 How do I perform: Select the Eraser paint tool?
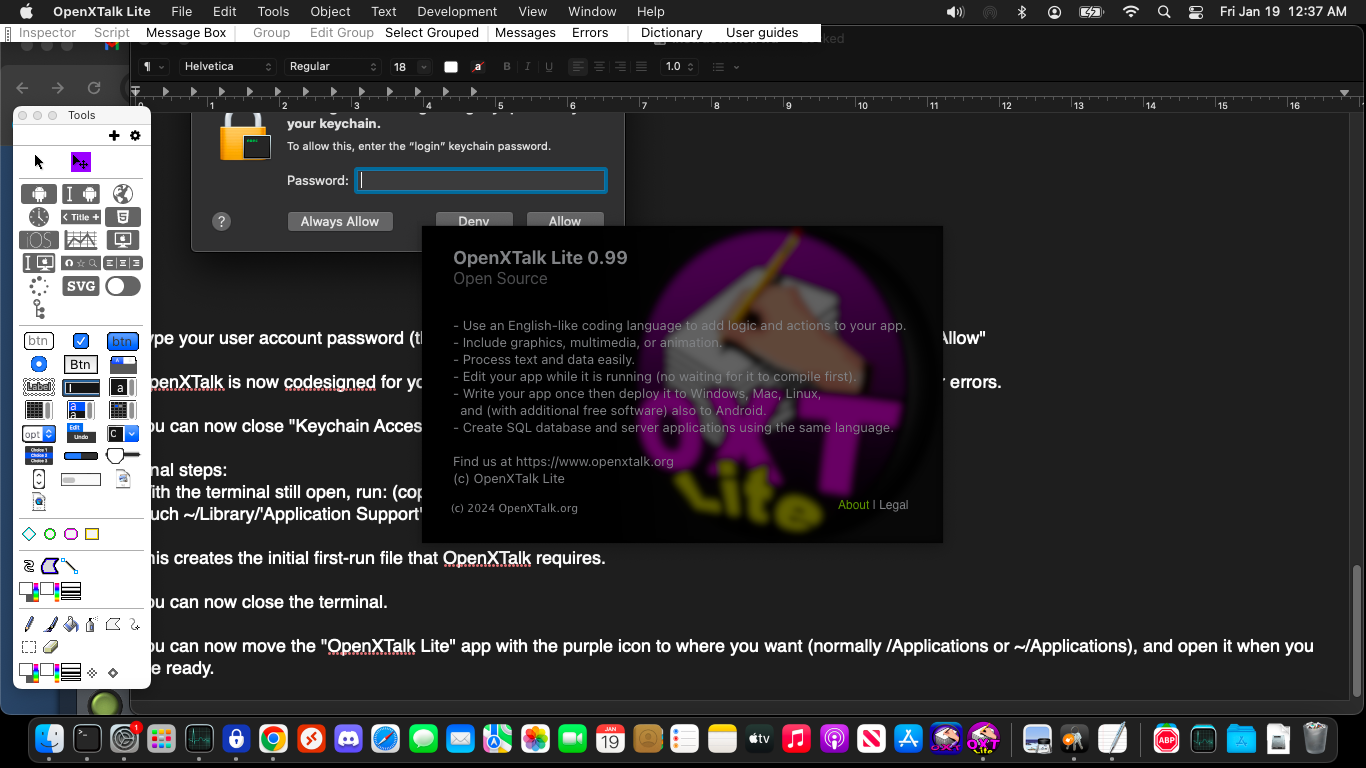(x=50, y=647)
